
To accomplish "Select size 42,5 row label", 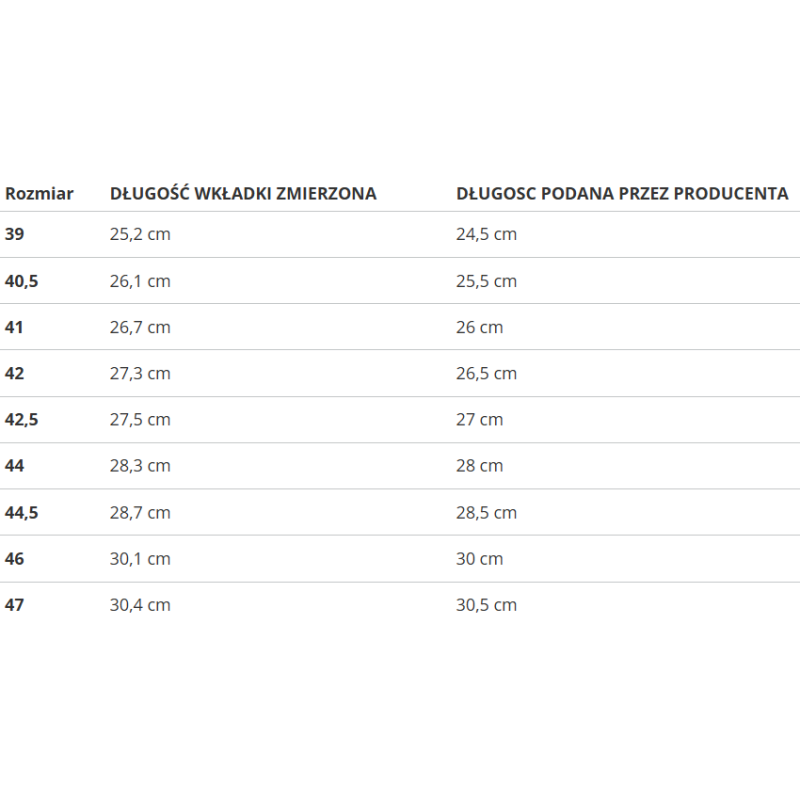I will (21, 420).
